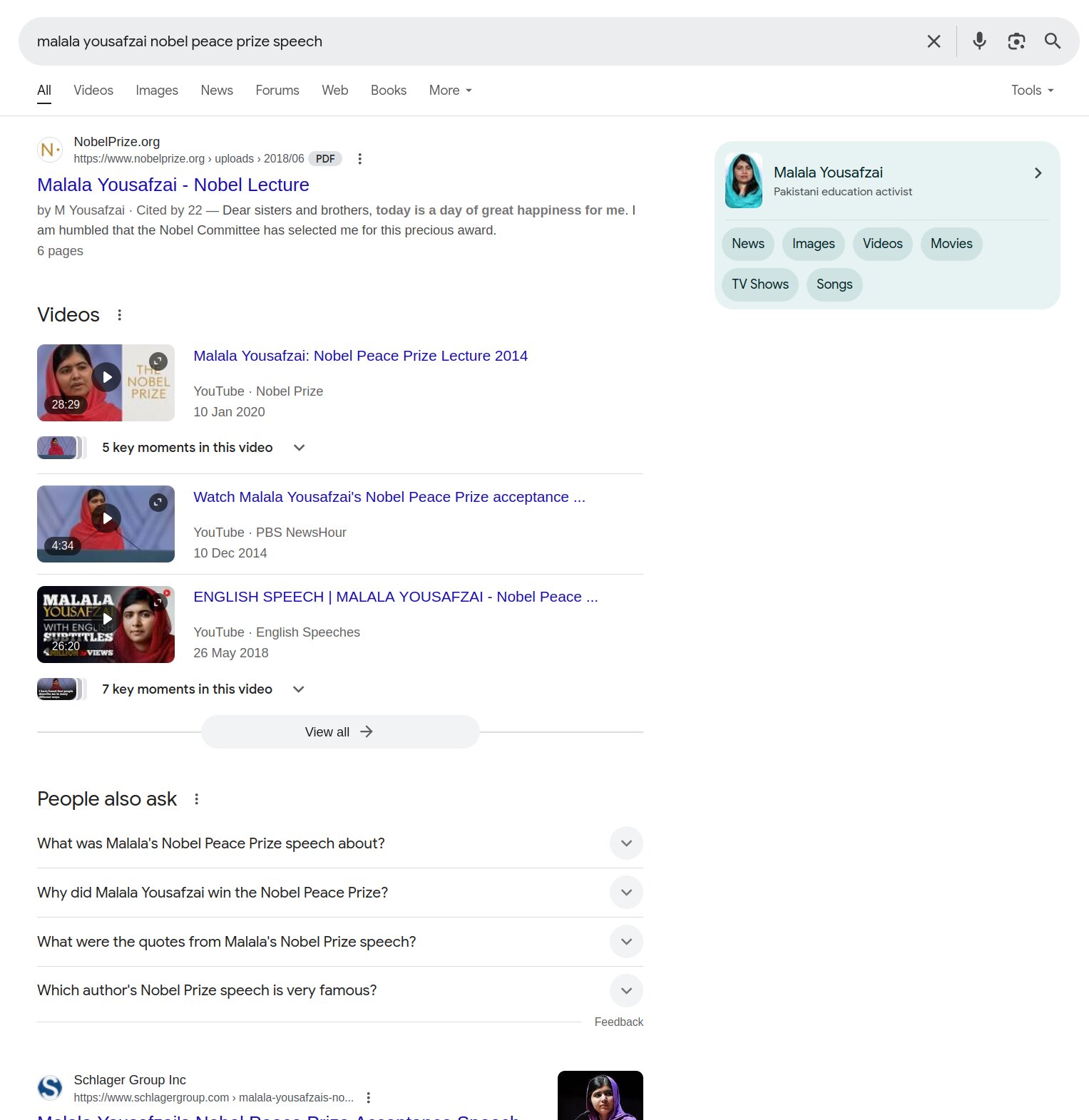Open options menu for the NobelPrize.org result
Image resolution: width=1089 pixels, height=1120 pixels.
coord(360,159)
